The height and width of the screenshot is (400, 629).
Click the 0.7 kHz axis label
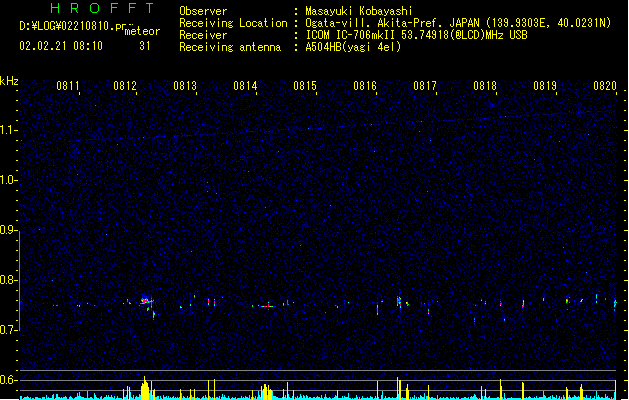coord(8,330)
